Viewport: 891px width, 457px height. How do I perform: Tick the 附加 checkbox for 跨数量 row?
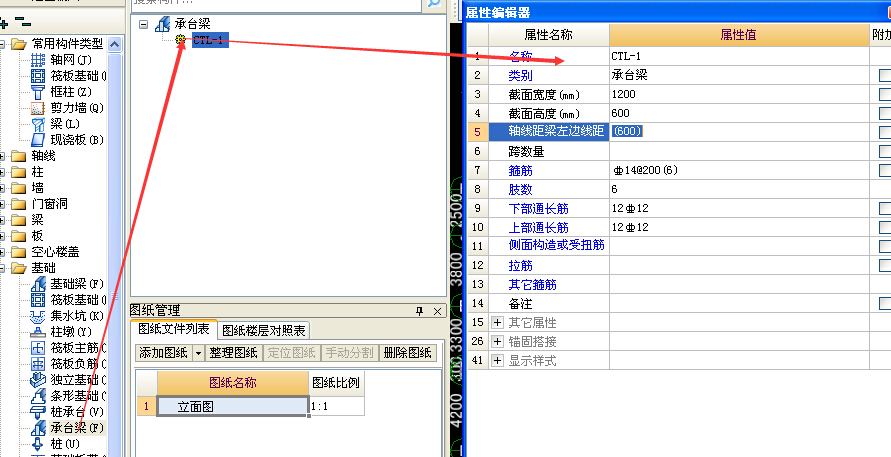click(885, 151)
